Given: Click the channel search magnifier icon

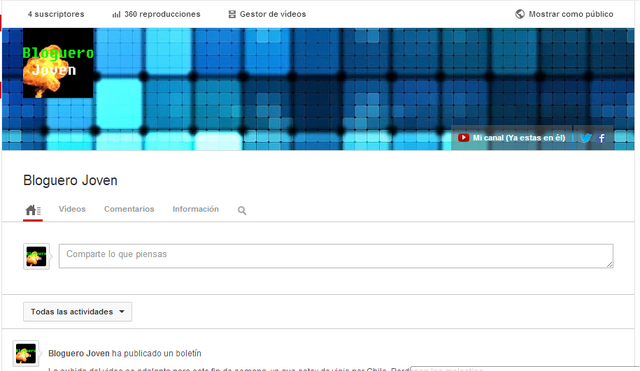Looking at the screenshot, I should point(242,211).
